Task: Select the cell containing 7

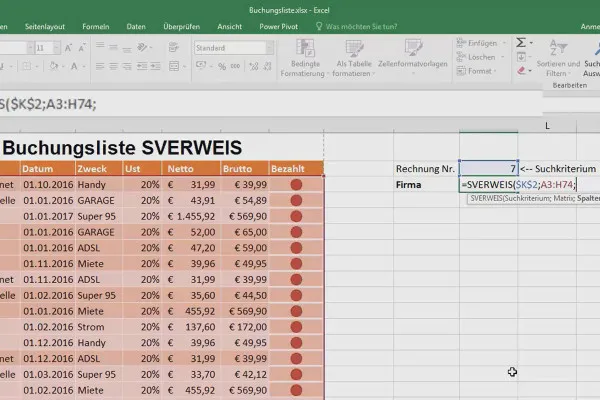Action: (x=489, y=168)
